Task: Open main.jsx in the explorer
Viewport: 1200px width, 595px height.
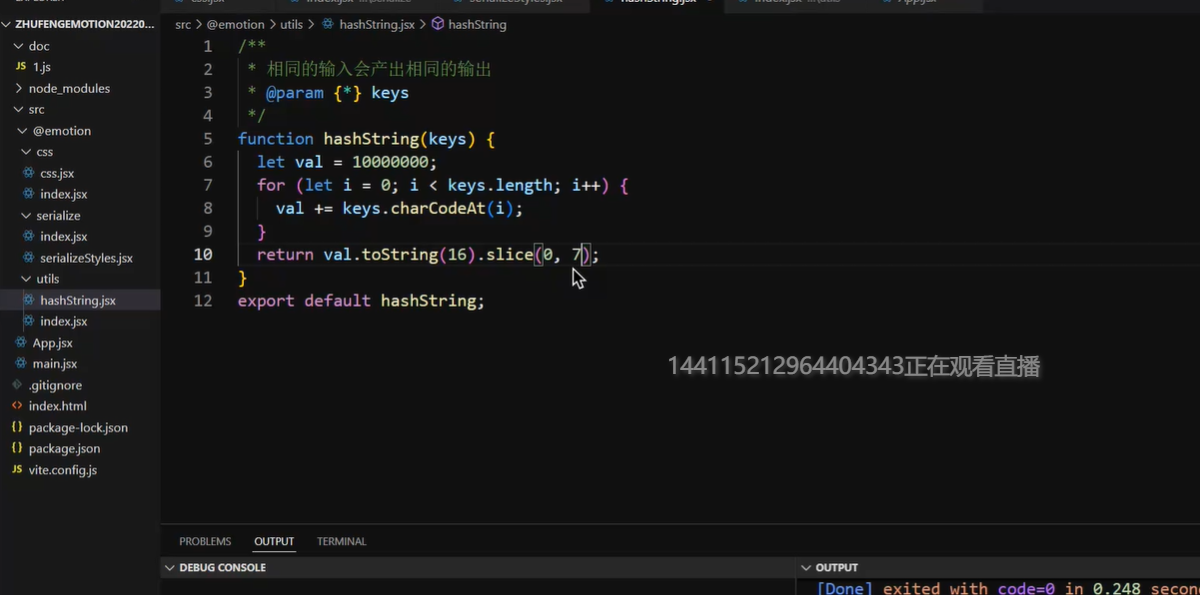Action: coord(54,364)
